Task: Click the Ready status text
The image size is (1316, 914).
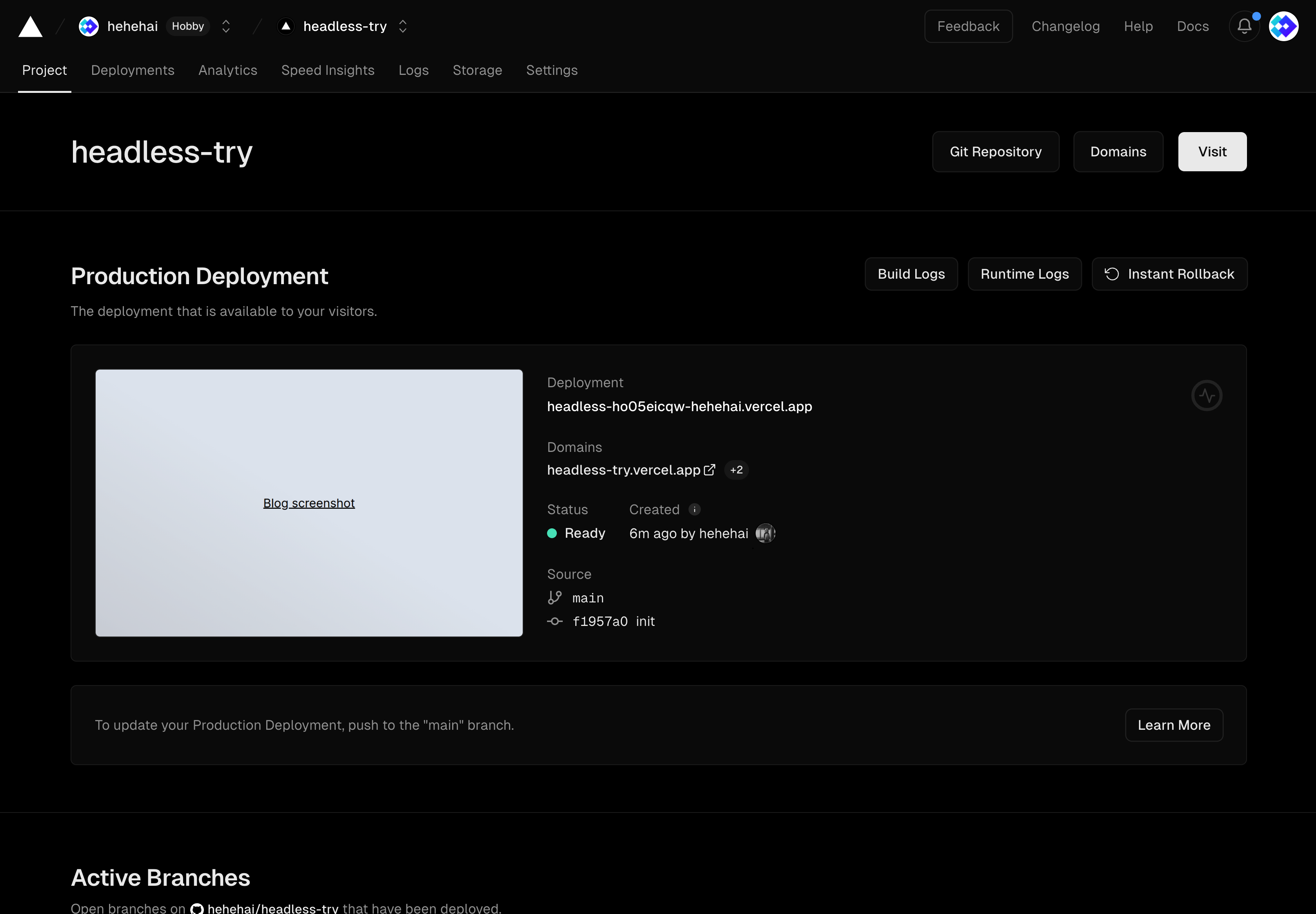Action: pyautogui.click(x=585, y=534)
